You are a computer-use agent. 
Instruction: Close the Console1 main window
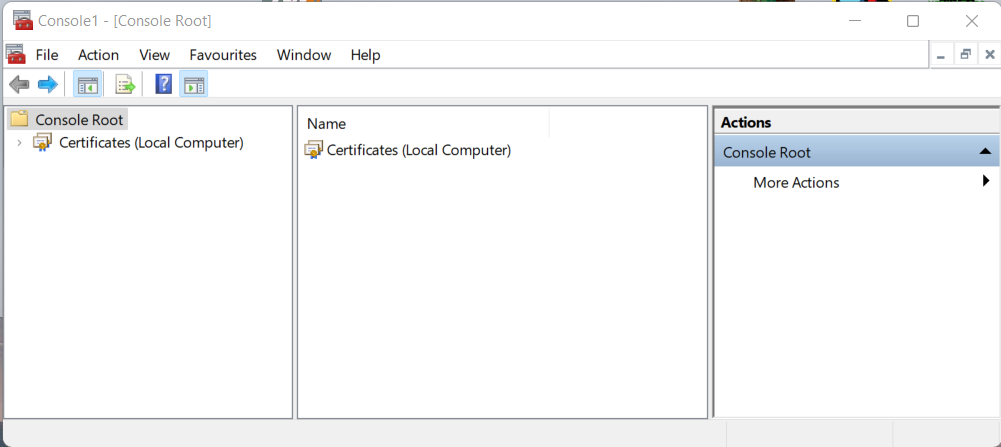(x=972, y=21)
